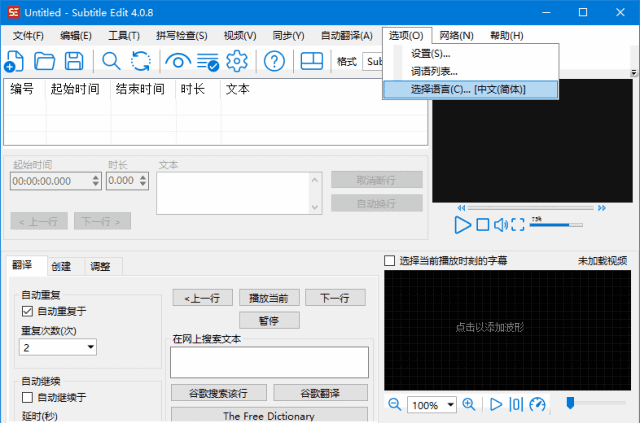640x423 pixels.
Task: Click the <上一行 button in translate panel
Action: click(202, 298)
